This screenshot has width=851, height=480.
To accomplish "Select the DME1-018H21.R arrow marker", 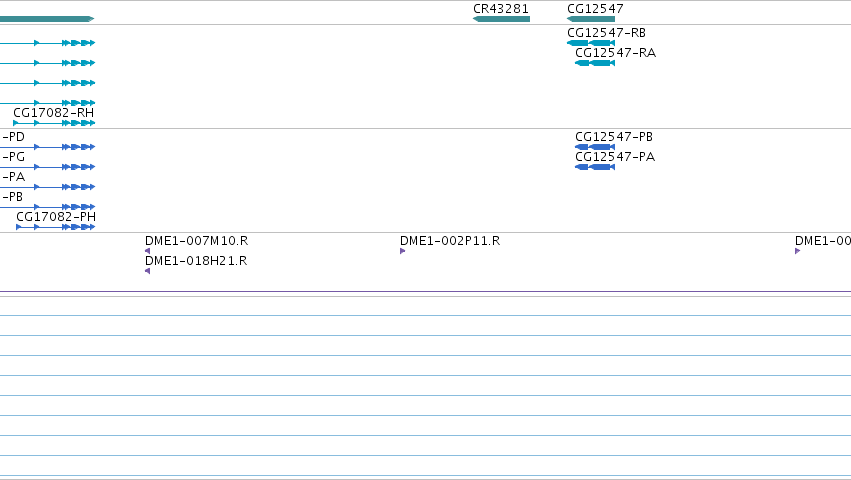I will 148,271.
